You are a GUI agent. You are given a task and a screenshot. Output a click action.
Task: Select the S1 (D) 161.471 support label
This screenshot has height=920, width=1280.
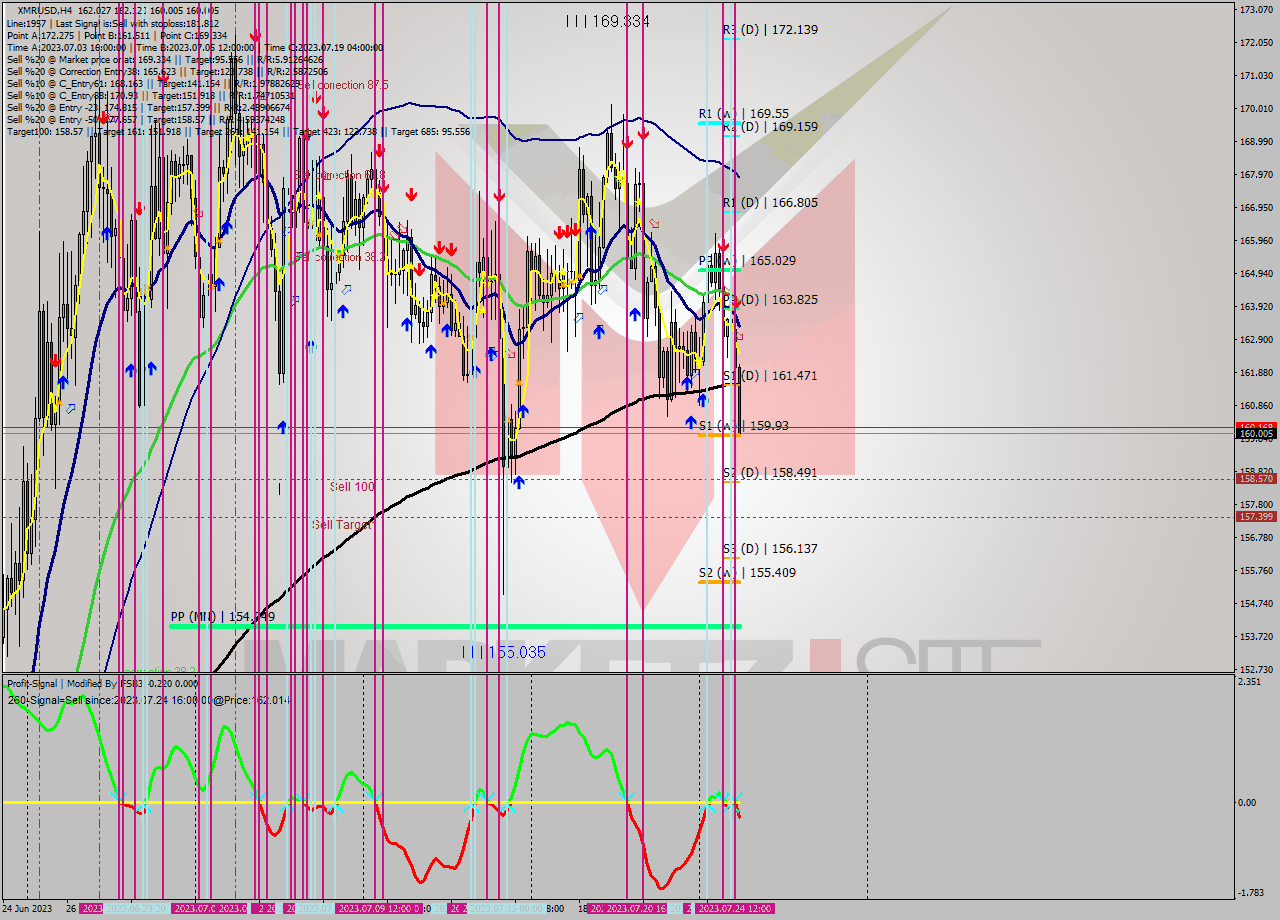770,376
